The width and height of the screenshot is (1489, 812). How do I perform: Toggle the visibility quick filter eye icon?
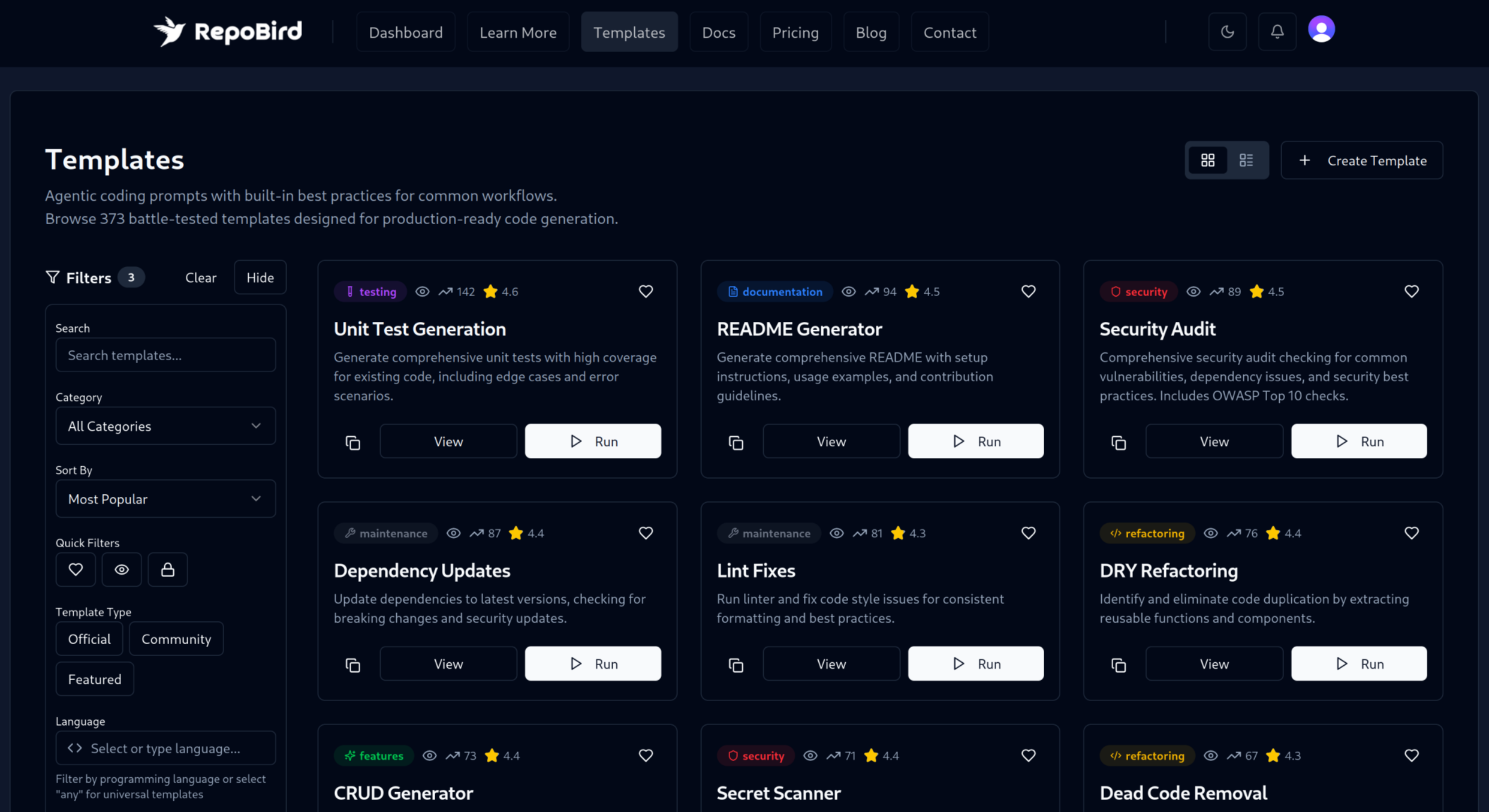tap(122, 569)
